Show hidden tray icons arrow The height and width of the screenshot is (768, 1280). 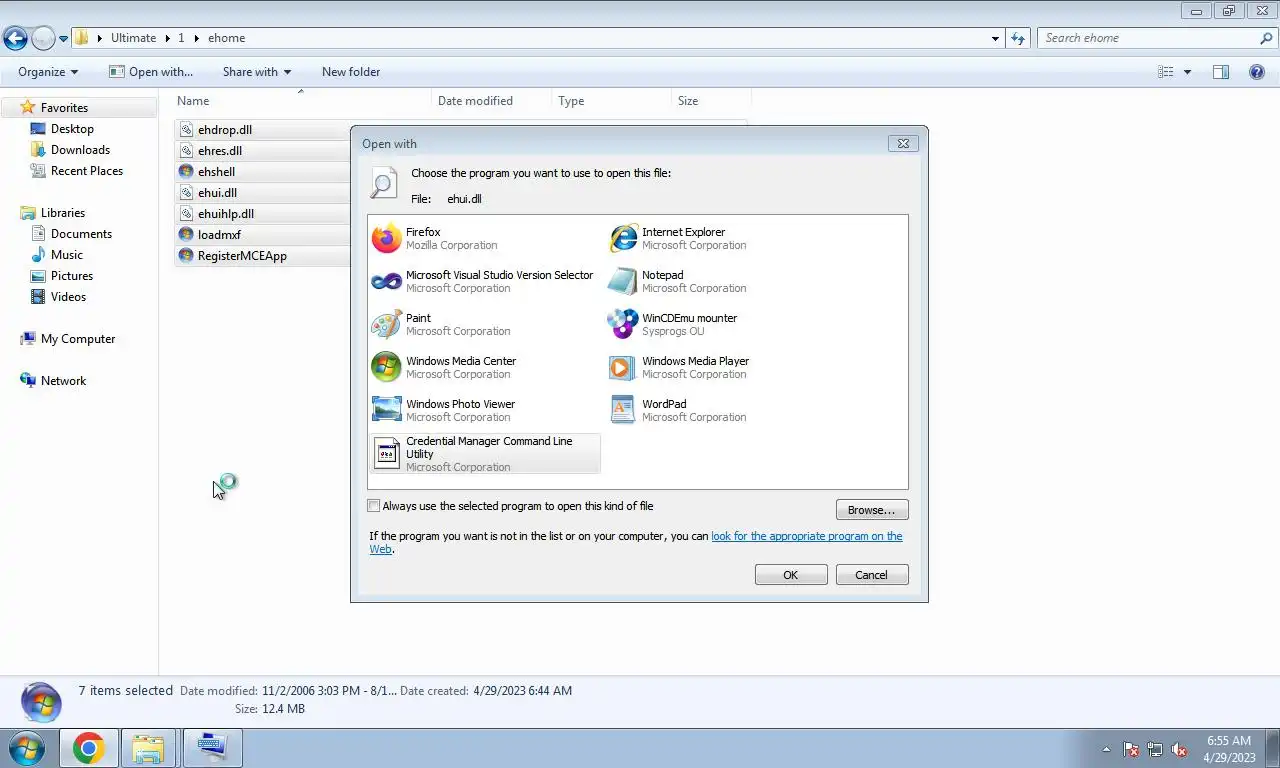click(x=1106, y=749)
